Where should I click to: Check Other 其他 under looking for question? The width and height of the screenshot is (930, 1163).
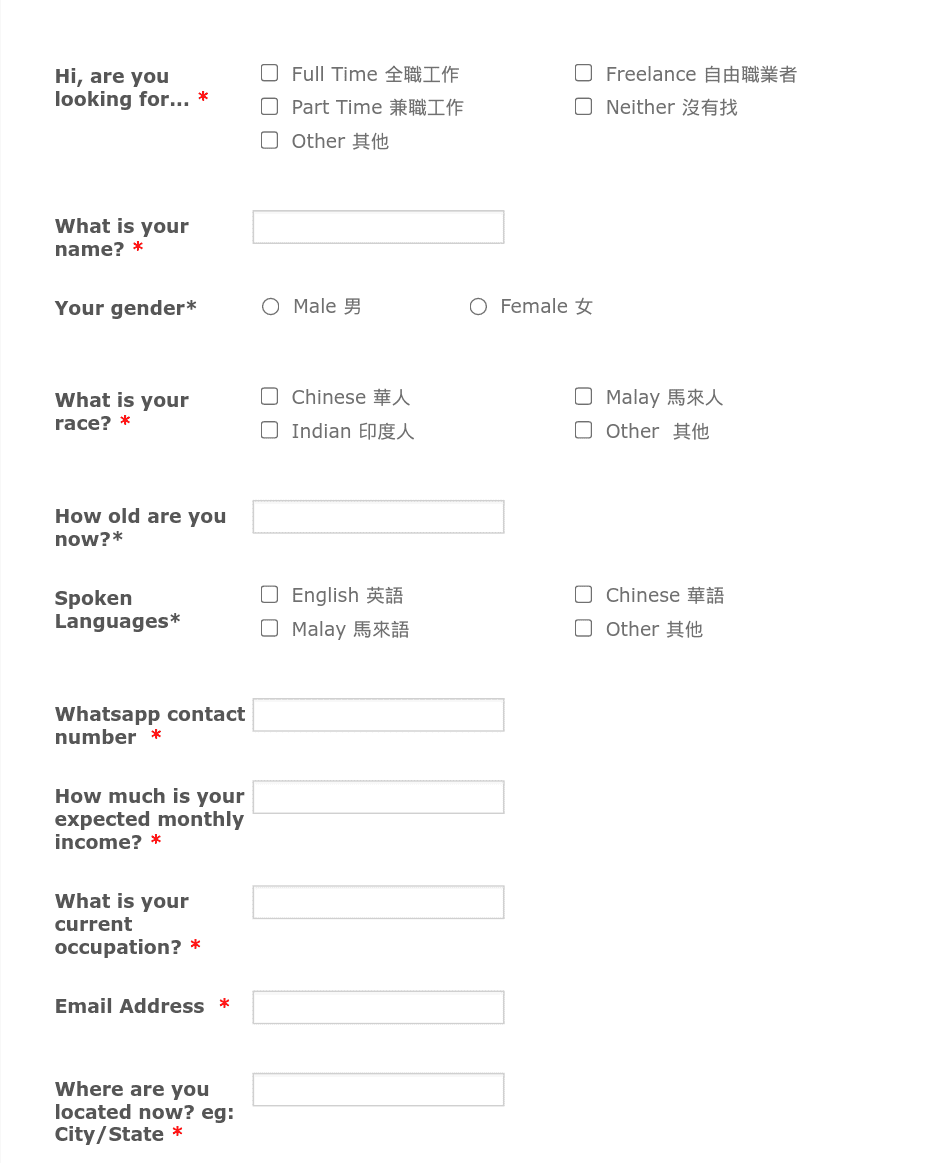[269, 140]
